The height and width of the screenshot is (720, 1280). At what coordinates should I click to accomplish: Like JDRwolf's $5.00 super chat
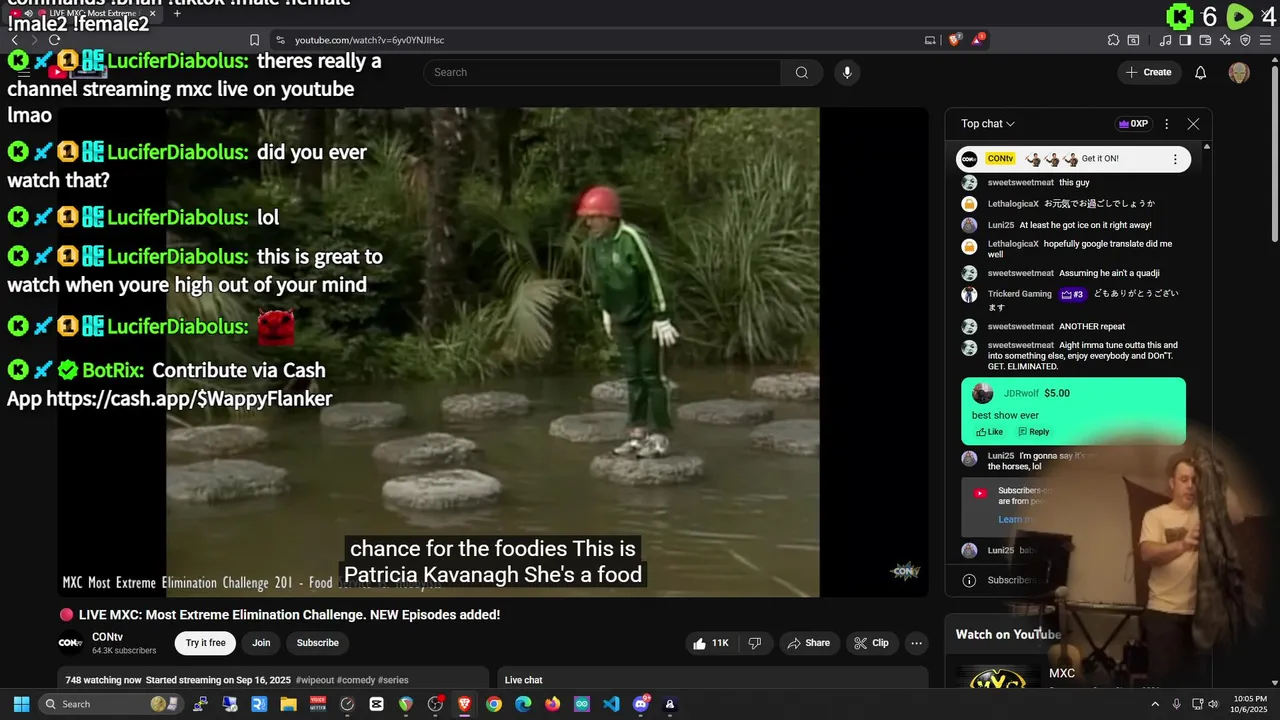click(990, 432)
